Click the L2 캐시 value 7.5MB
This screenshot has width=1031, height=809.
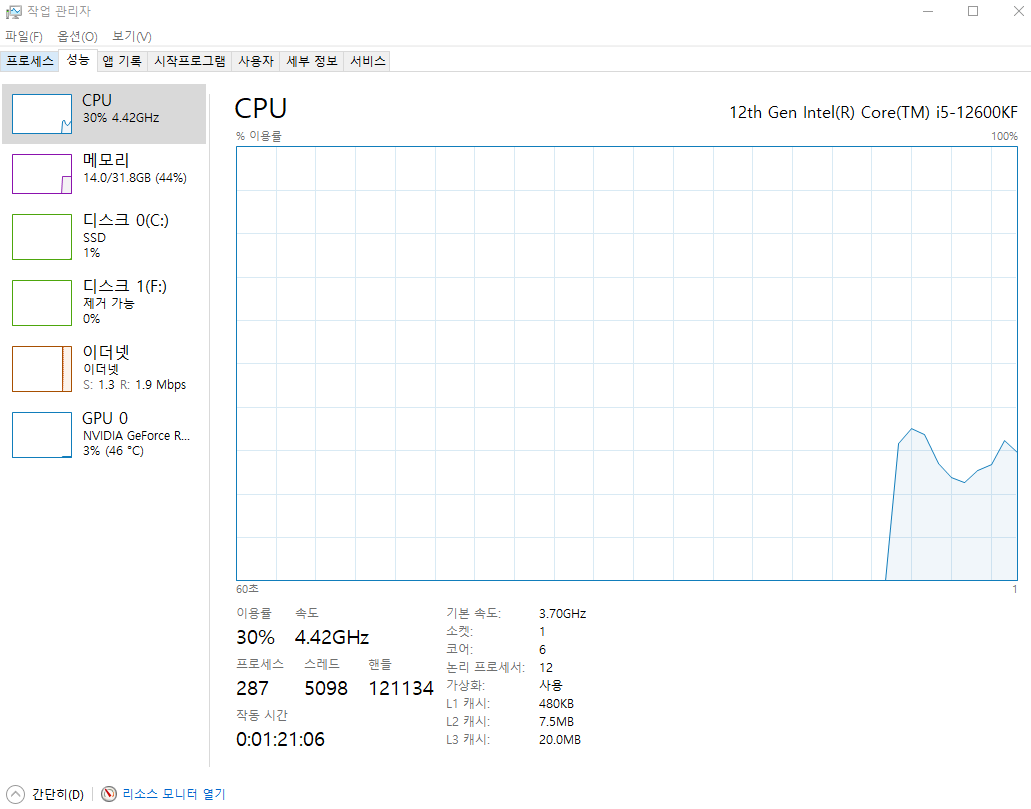point(556,722)
